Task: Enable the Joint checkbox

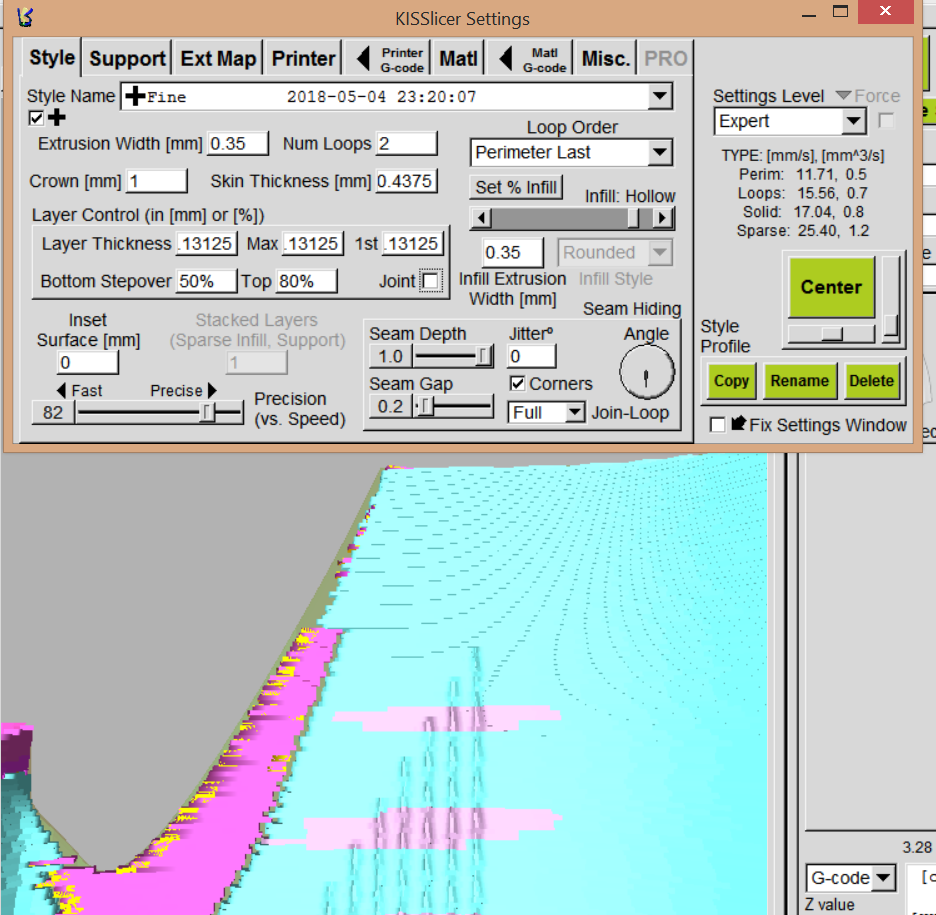Action: pyautogui.click(x=430, y=281)
